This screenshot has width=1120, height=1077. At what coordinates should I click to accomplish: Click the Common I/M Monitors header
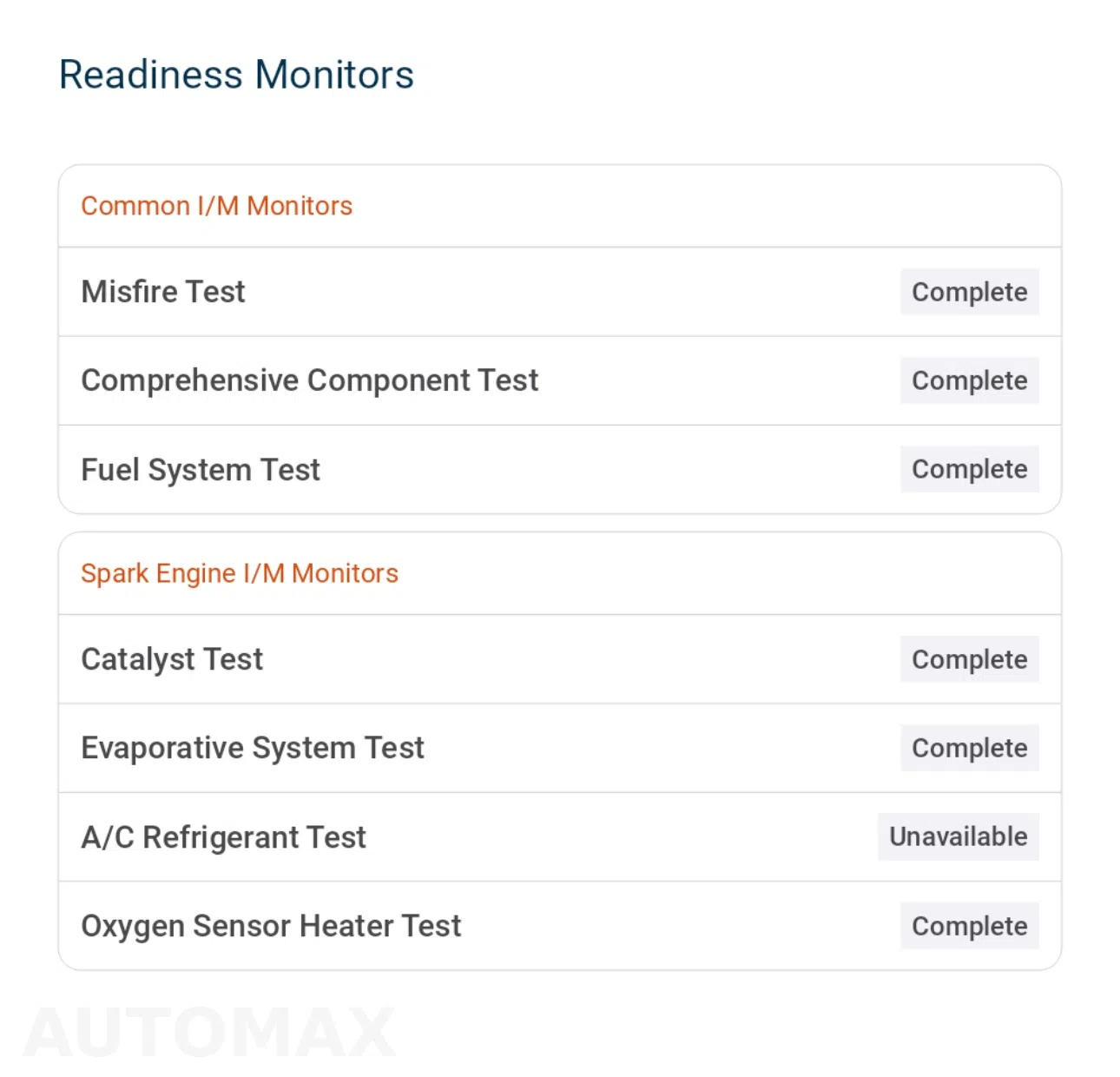pos(216,206)
